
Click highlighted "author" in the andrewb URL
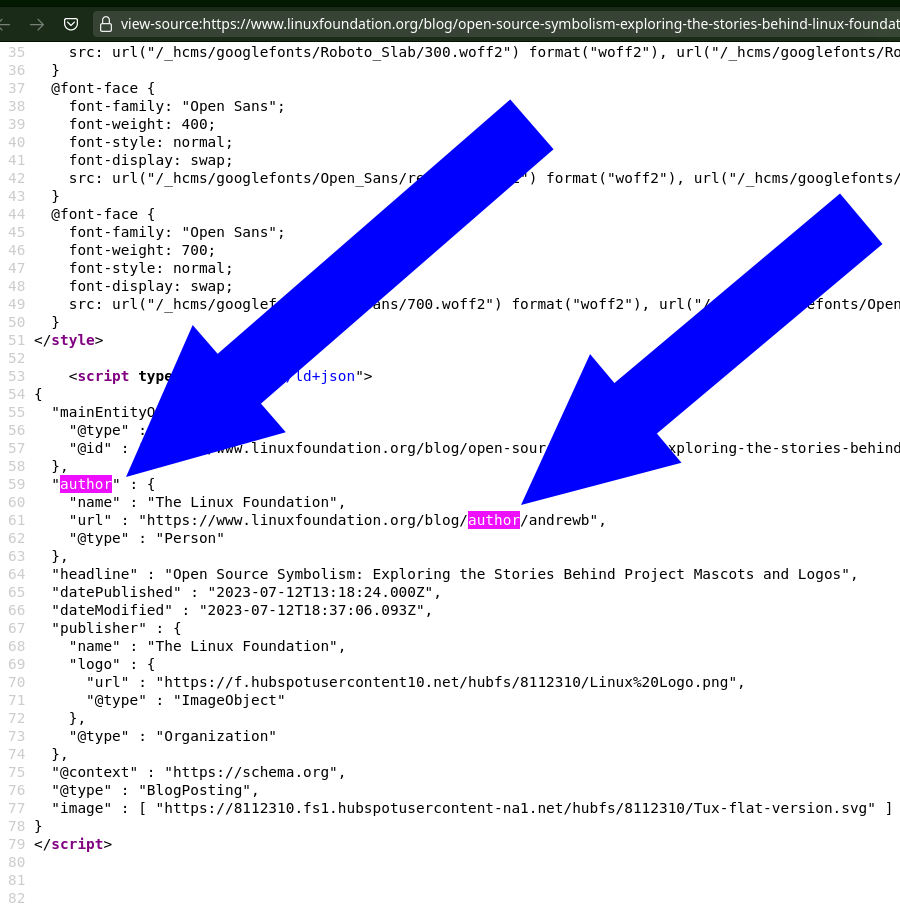493,520
